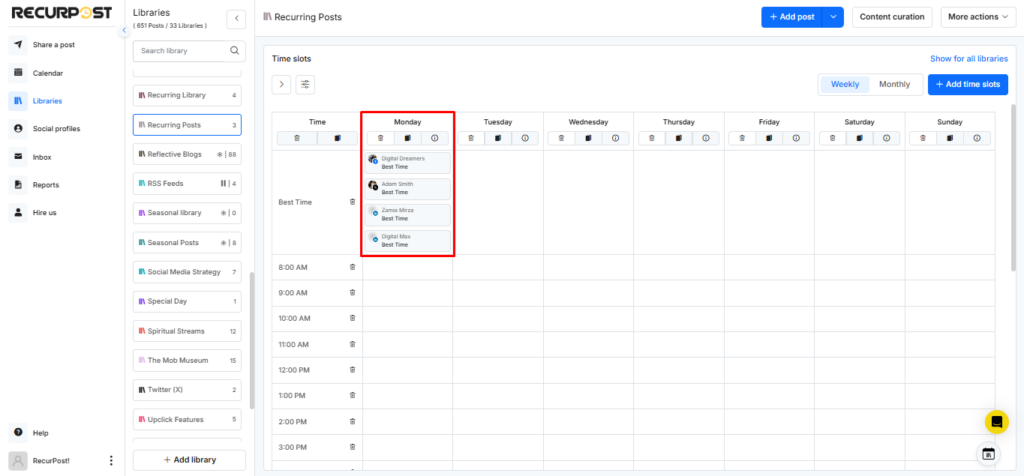1024x476 pixels.
Task: Select the Seasonal Posts library
Action: point(187,242)
